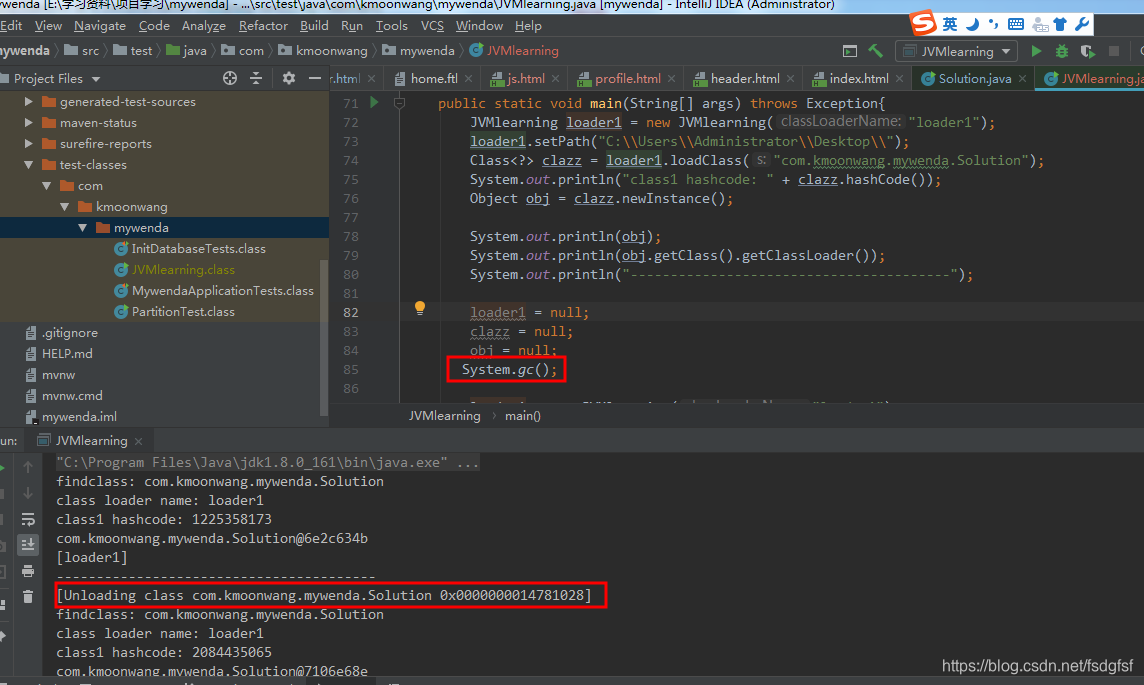Build project with the hammer icon
The width and height of the screenshot is (1144, 685).
coord(876,51)
